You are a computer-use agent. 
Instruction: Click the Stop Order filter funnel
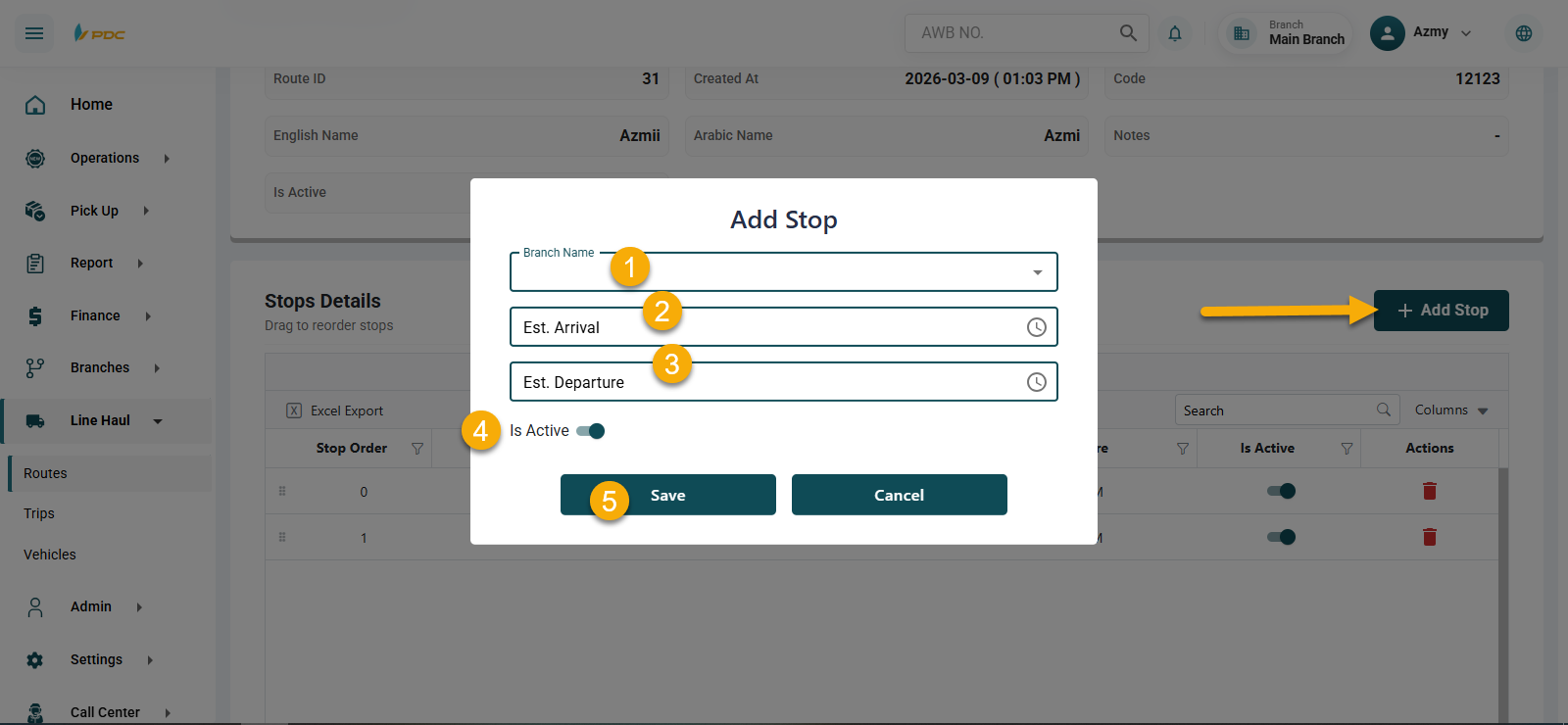click(x=417, y=449)
